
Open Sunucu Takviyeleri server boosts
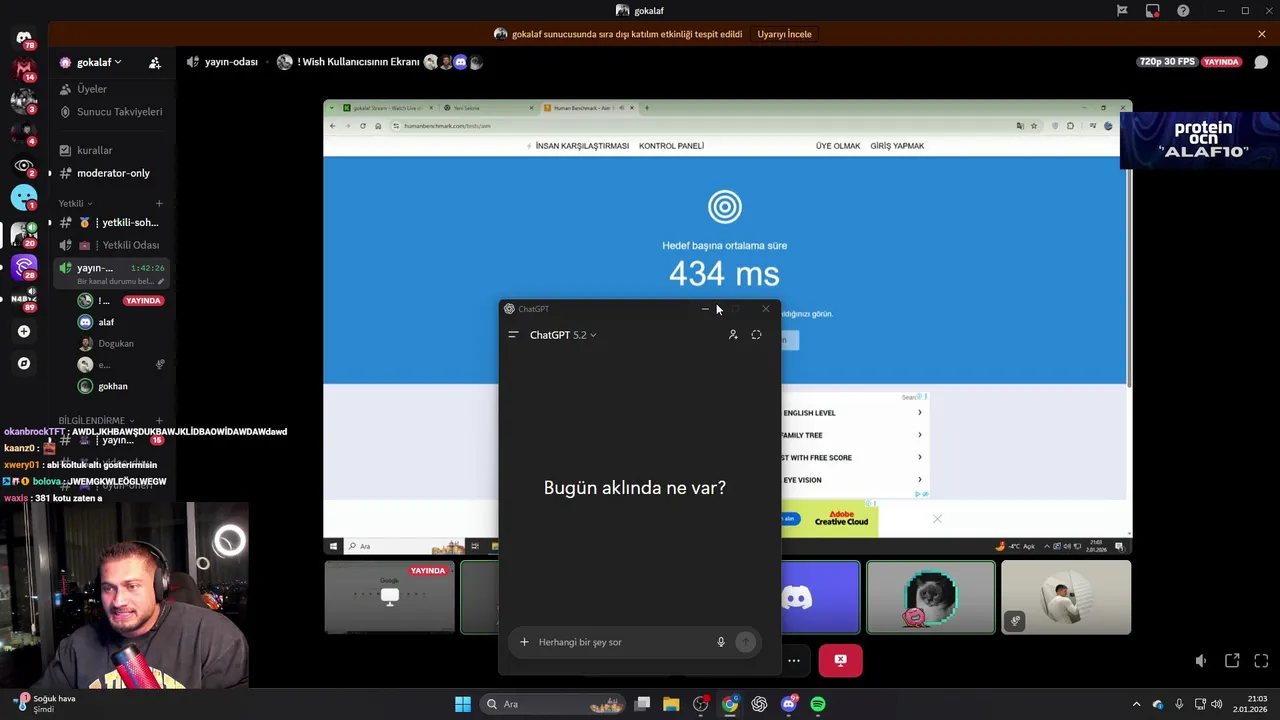112,112
